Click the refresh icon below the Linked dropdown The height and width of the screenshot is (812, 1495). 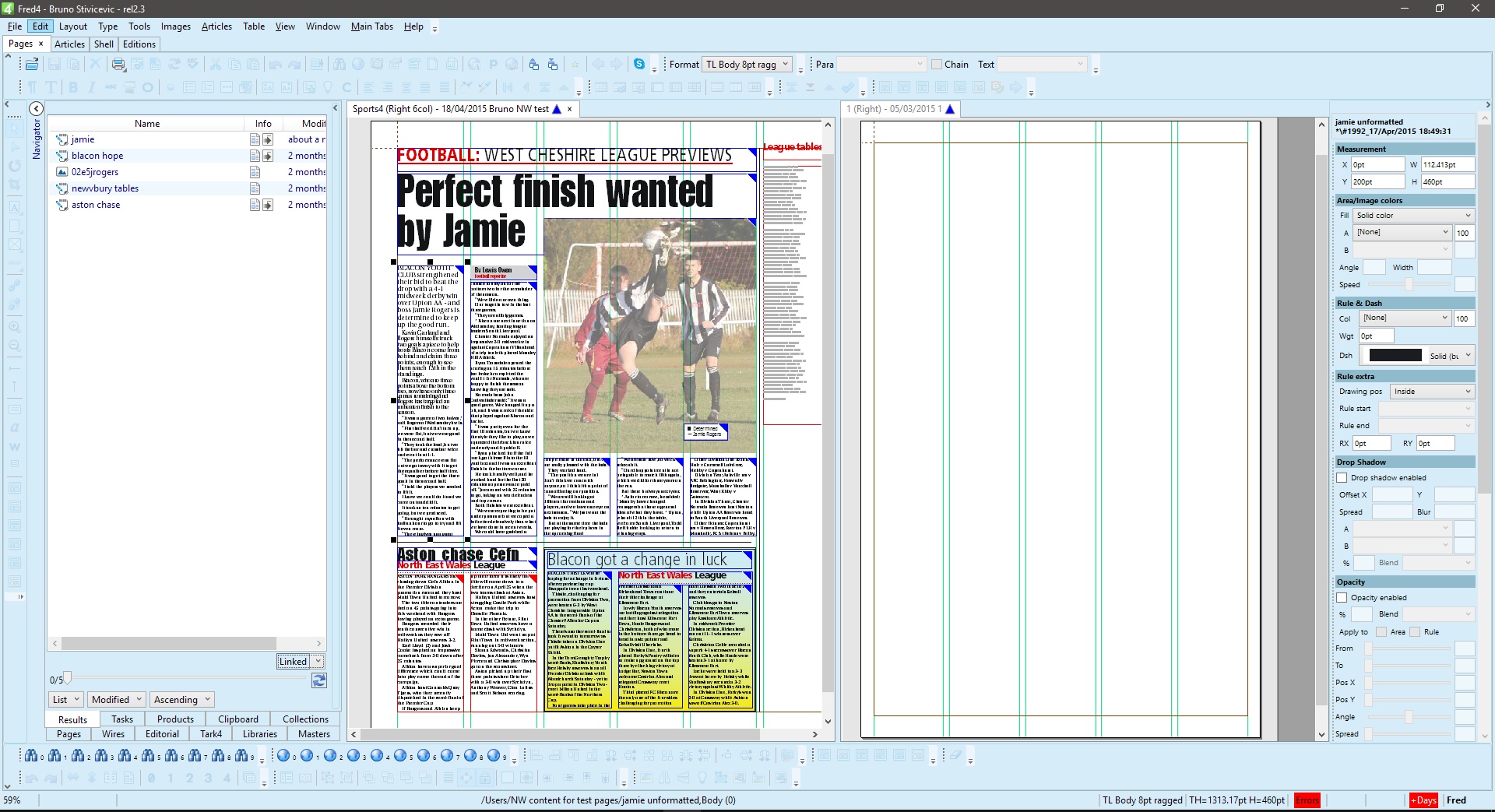(318, 680)
